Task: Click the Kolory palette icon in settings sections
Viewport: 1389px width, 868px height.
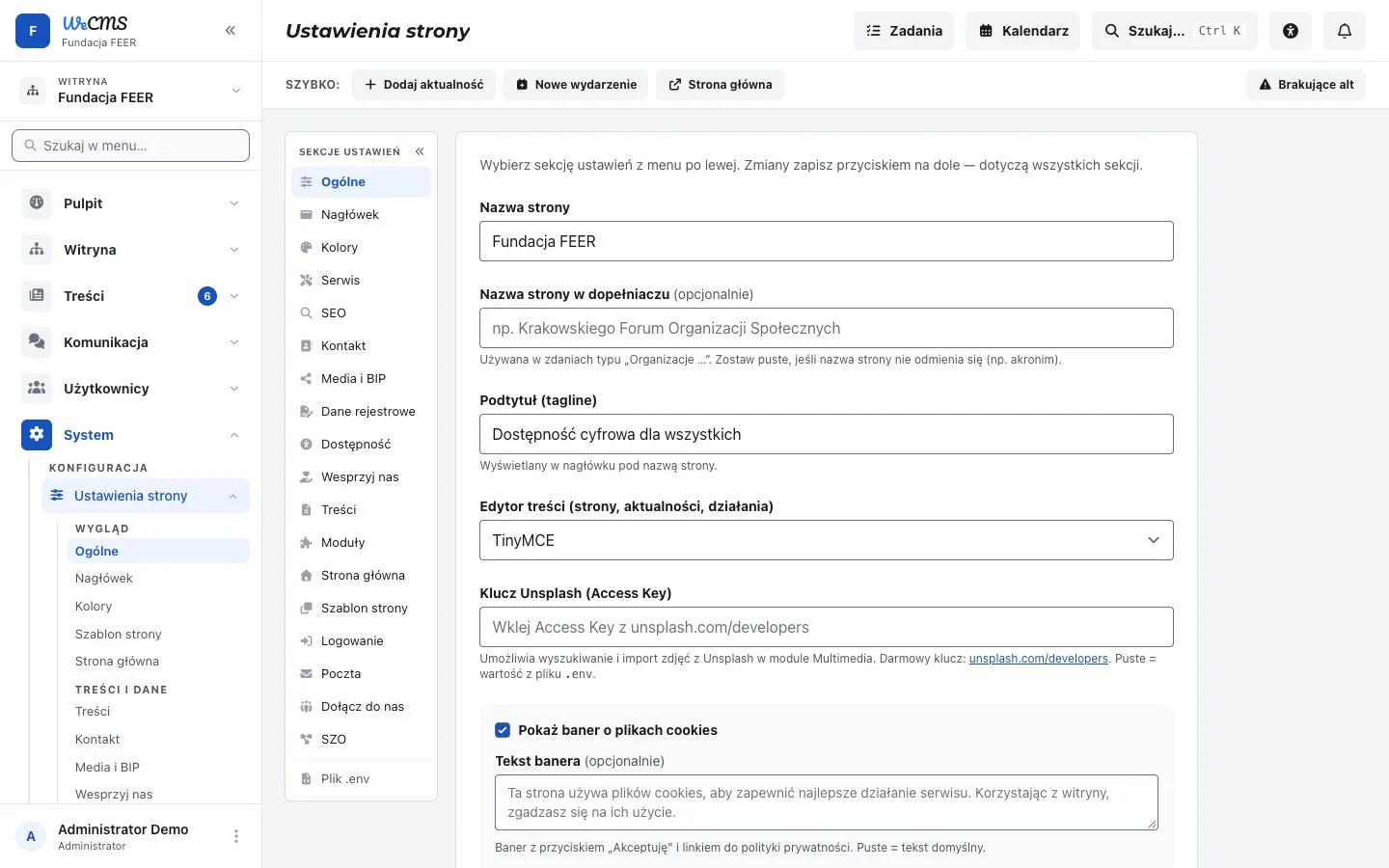Action: (307, 247)
